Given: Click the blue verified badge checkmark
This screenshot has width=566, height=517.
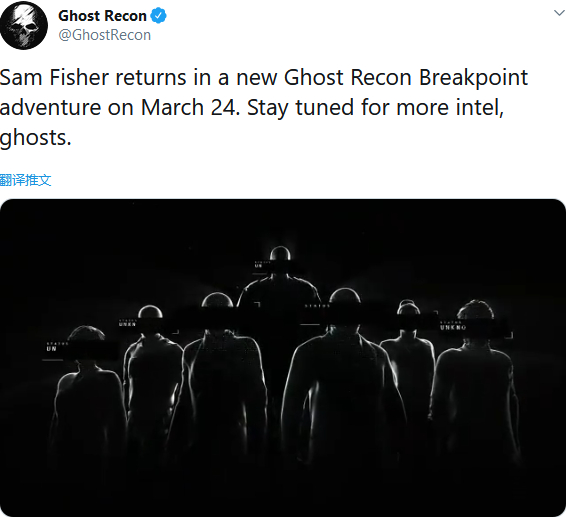Looking at the screenshot, I should point(158,16).
